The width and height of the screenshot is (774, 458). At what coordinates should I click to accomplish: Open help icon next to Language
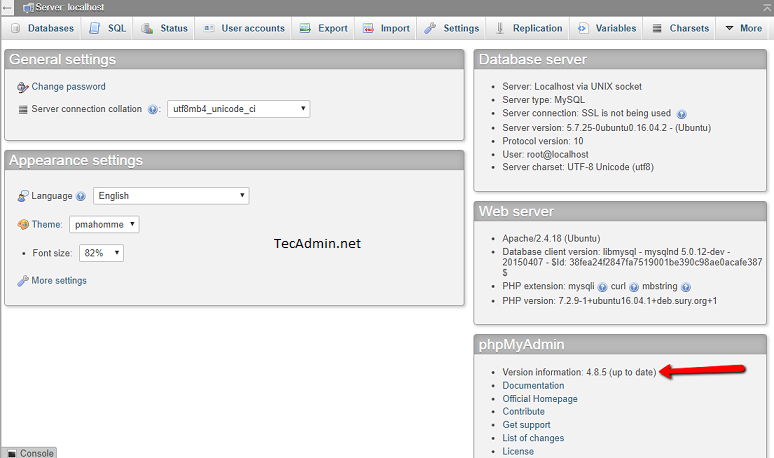click(x=80, y=196)
